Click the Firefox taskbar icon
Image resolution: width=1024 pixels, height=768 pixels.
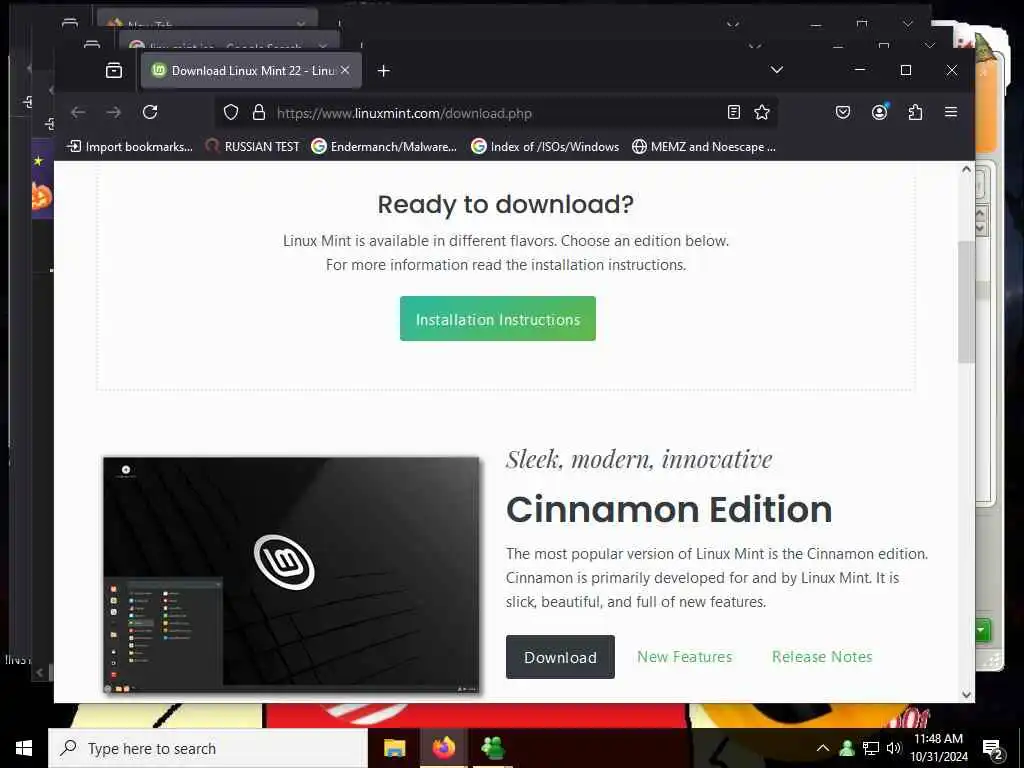tap(443, 748)
